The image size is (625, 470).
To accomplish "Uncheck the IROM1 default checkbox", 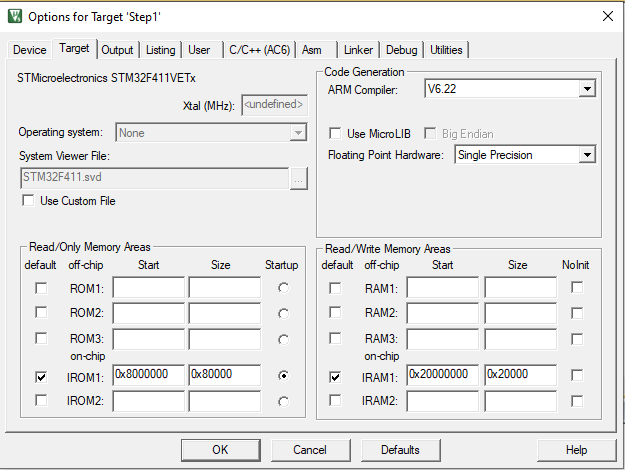I will (x=40, y=377).
